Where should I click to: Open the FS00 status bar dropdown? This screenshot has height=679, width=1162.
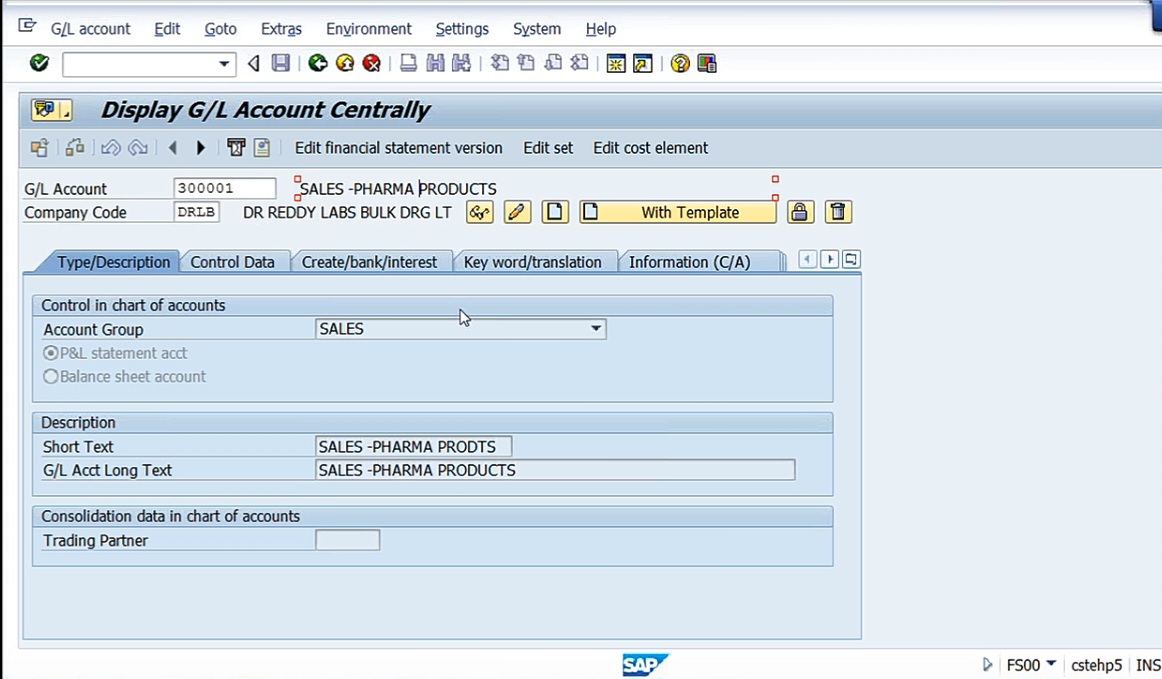click(x=1051, y=663)
